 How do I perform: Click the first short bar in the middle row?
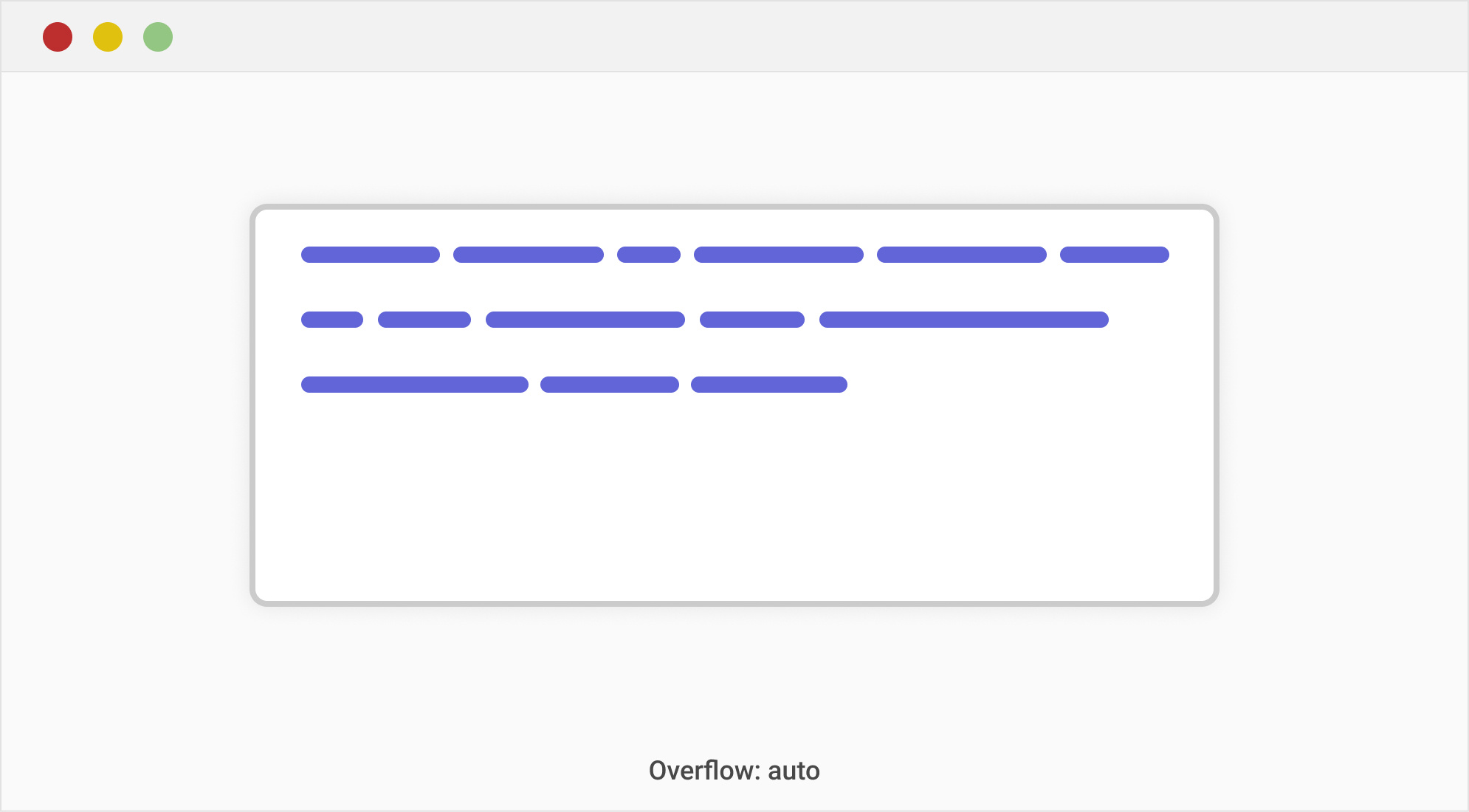pyautogui.click(x=332, y=320)
